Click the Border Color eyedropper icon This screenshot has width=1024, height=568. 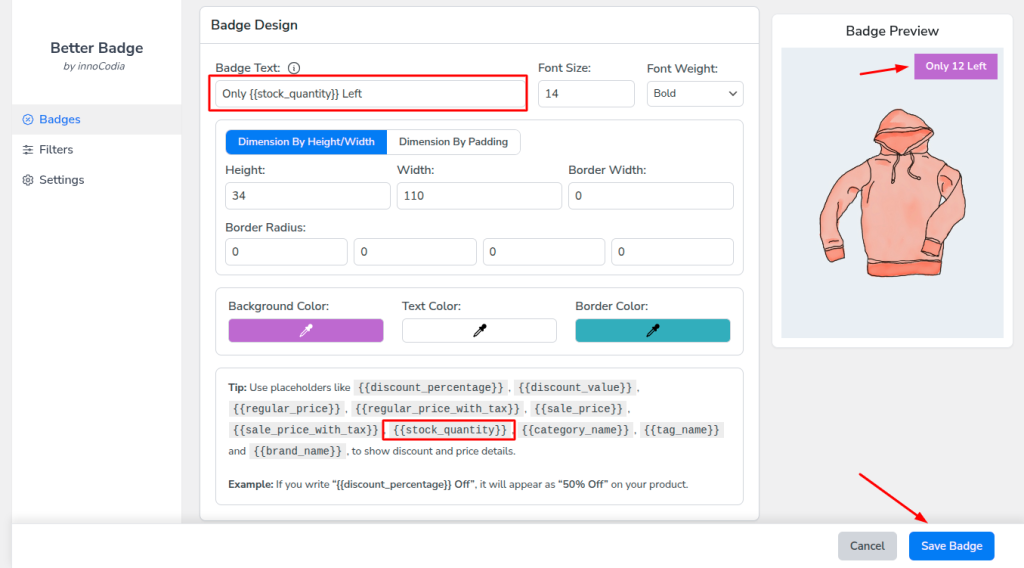point(653,331)
